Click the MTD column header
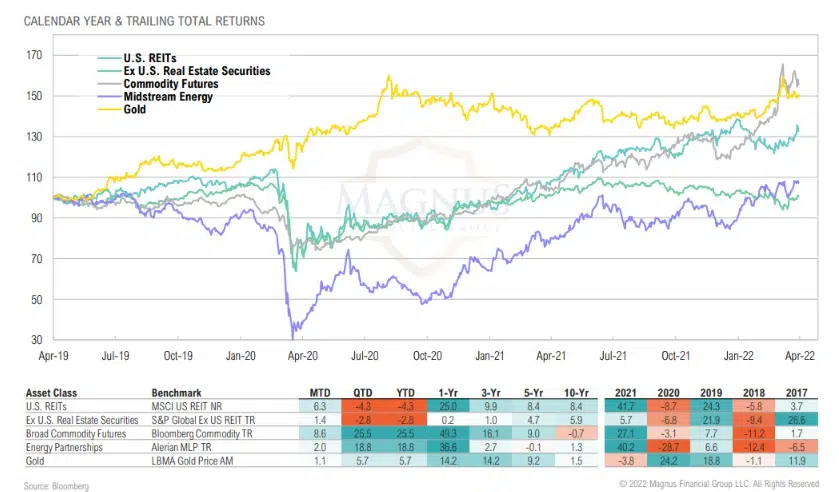 (x=319, y=392)
